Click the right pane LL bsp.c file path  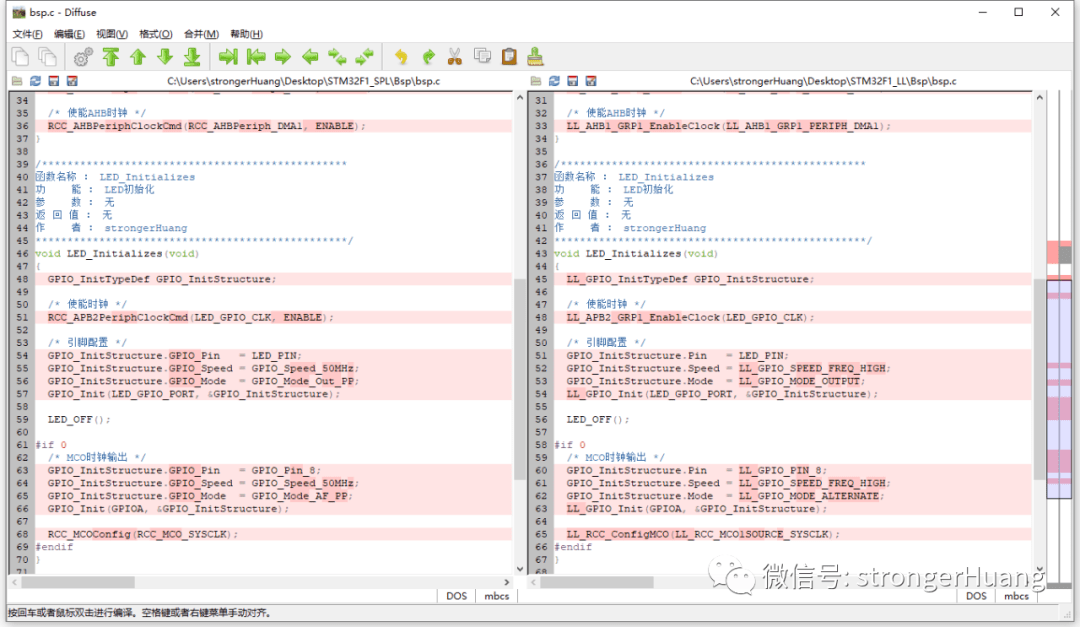(823, 81)
